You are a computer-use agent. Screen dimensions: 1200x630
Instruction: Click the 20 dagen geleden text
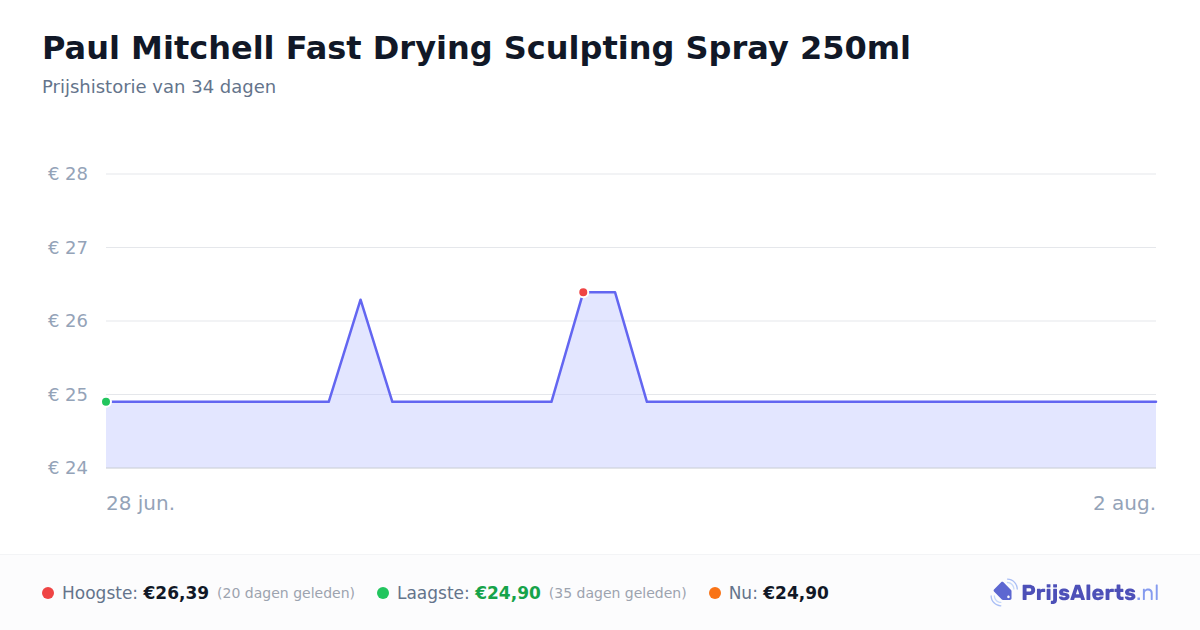coord(286,593)
